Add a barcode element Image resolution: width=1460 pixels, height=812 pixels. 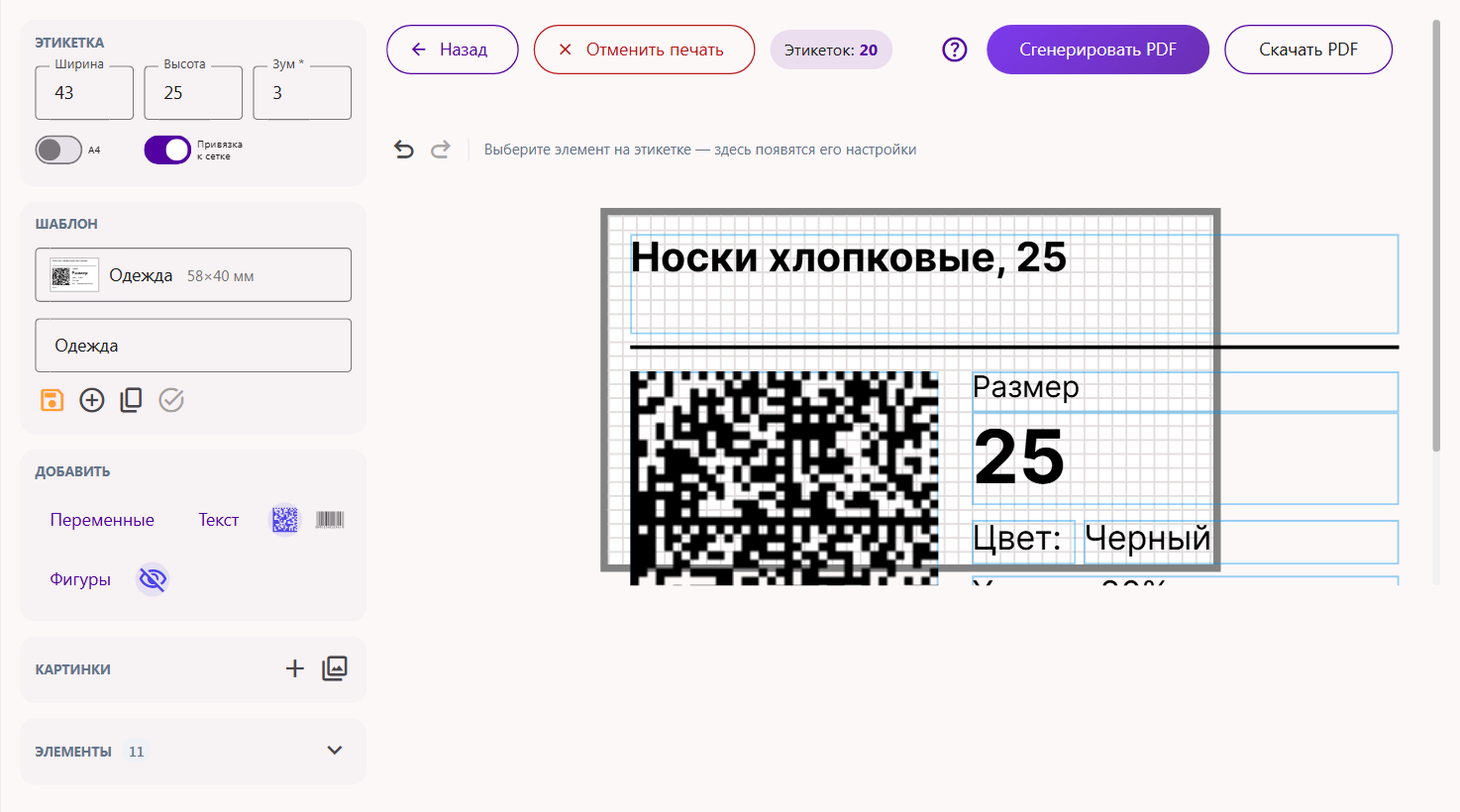coord(330,520)
